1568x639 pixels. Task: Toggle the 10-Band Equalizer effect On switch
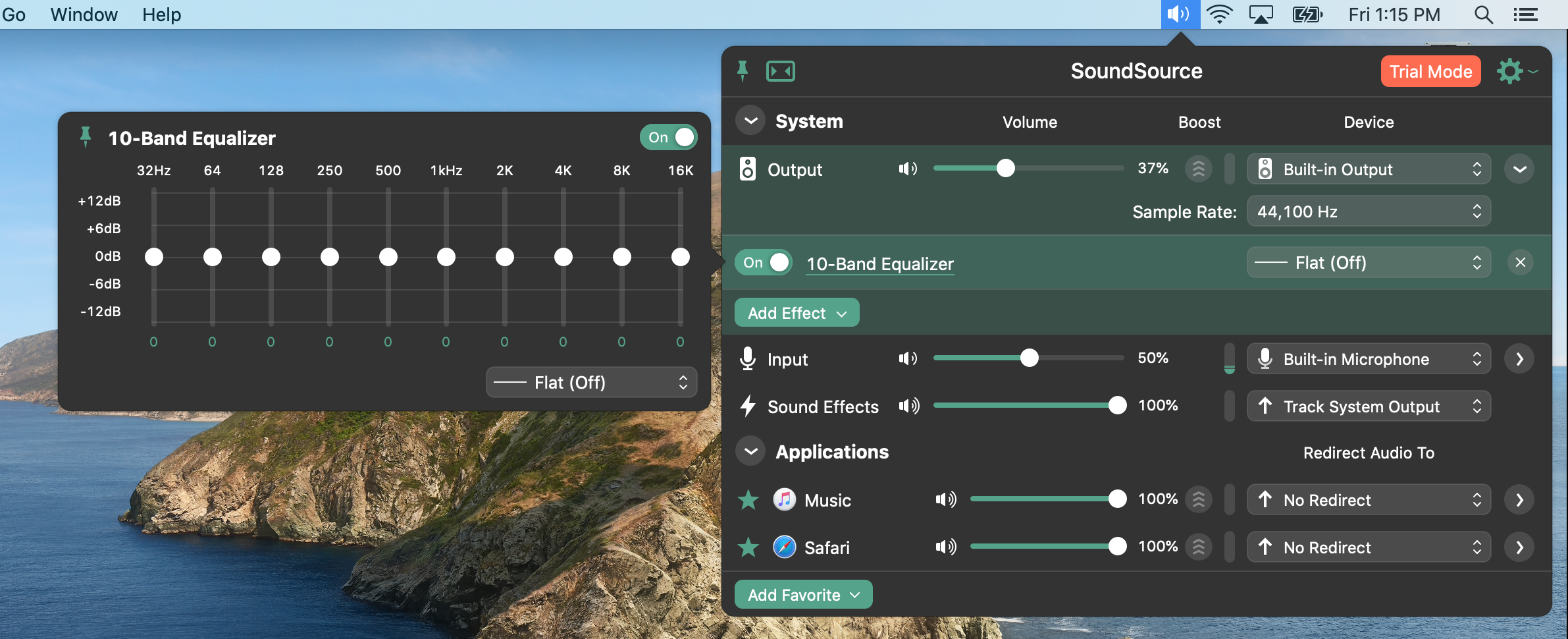[x=764, y=262]
